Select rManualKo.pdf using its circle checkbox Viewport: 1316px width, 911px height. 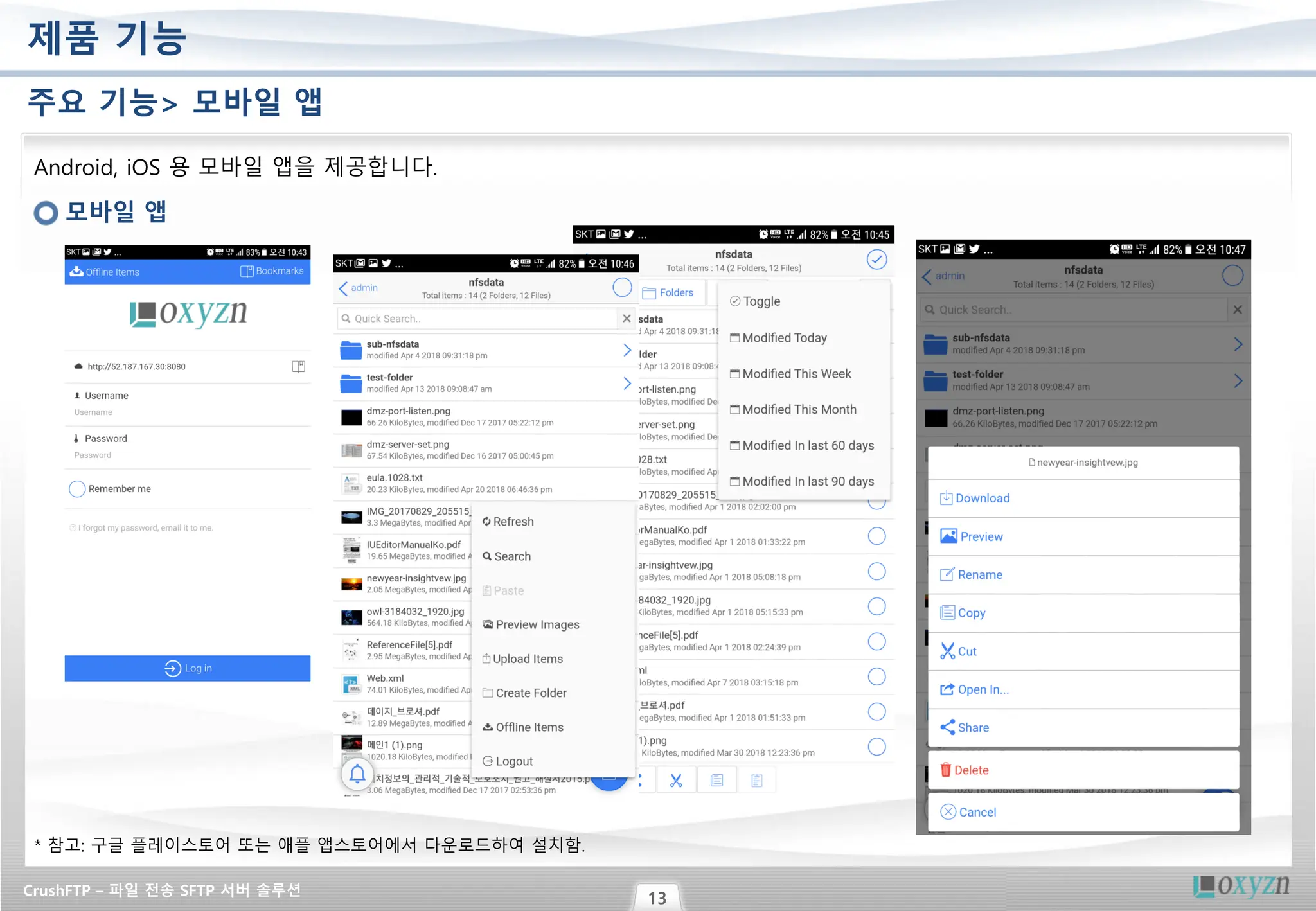click(x=877, y=536)
